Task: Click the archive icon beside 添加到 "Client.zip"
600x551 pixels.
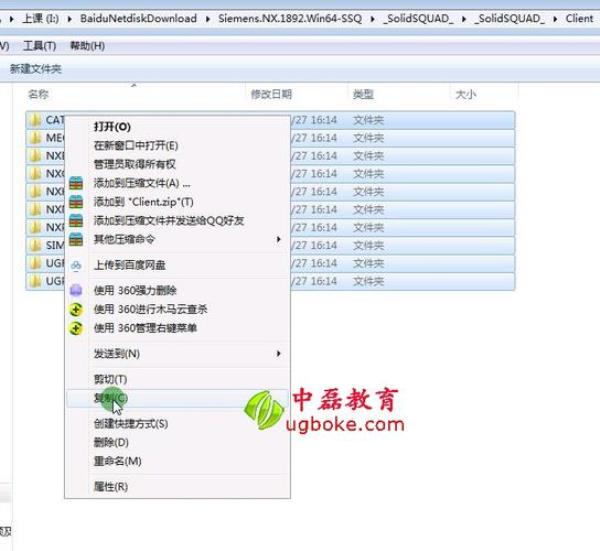Action: tap(76, 202)
